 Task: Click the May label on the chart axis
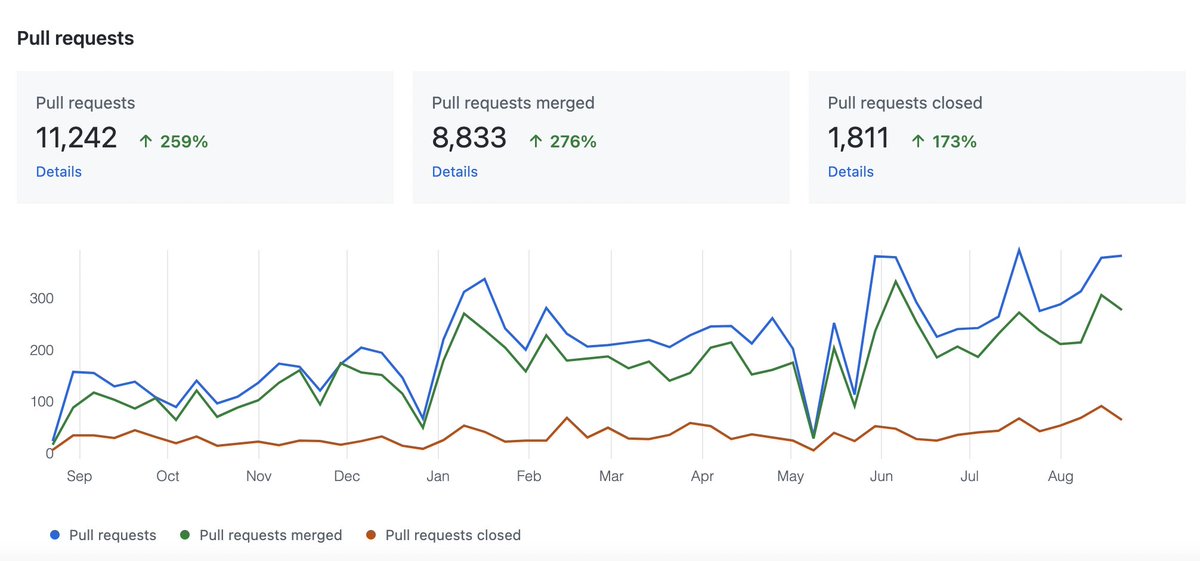(790, 476)
